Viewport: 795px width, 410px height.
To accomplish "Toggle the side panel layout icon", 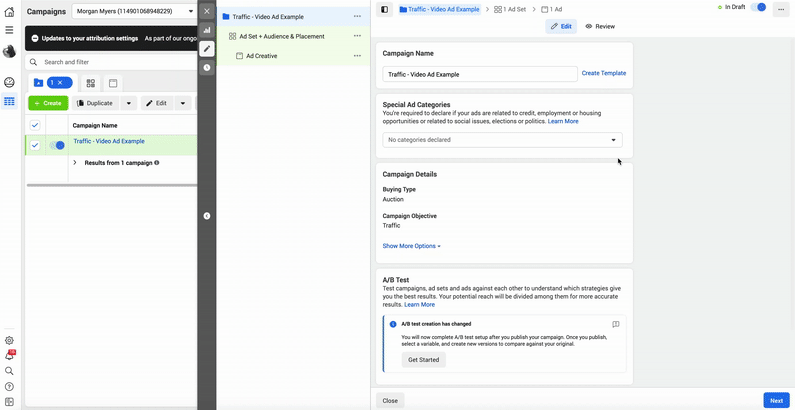I will click(385, 9).
